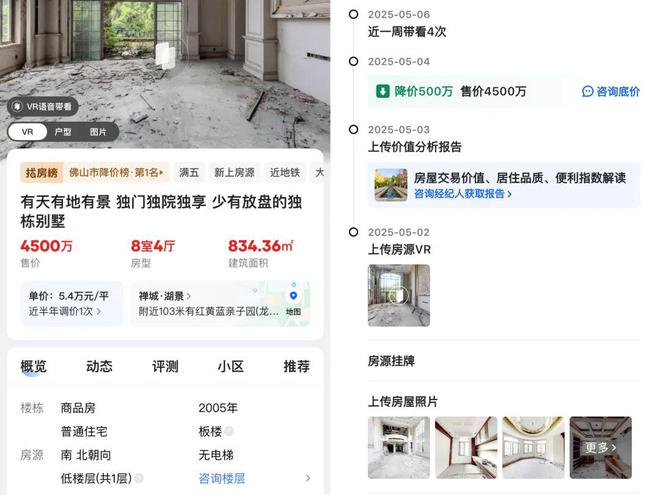This screenshot has width=660, height=495.
Task: Expand the 咨询楼层 row chevron
Action: (x=308, y=478)
